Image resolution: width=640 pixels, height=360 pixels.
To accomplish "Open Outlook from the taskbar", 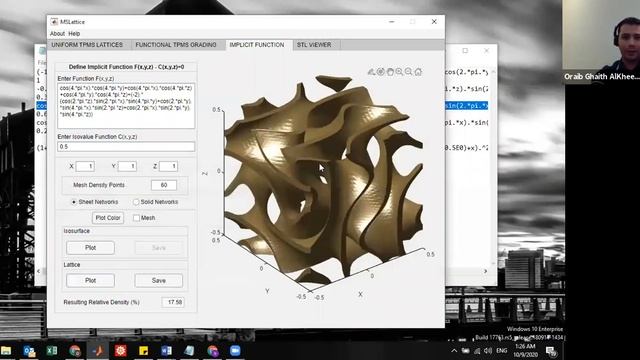I will point(29,351).
